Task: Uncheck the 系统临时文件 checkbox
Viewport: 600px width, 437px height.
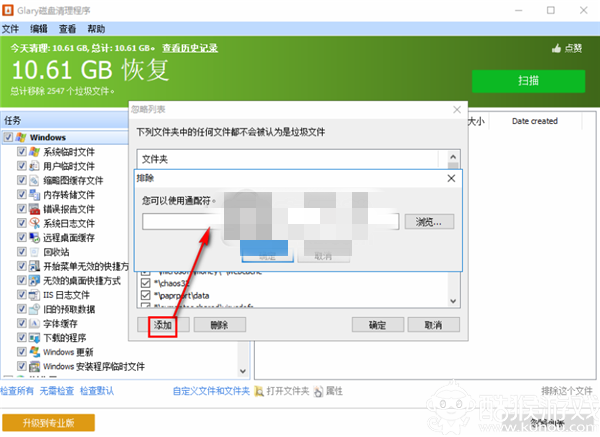Action: tap(22, 152)
